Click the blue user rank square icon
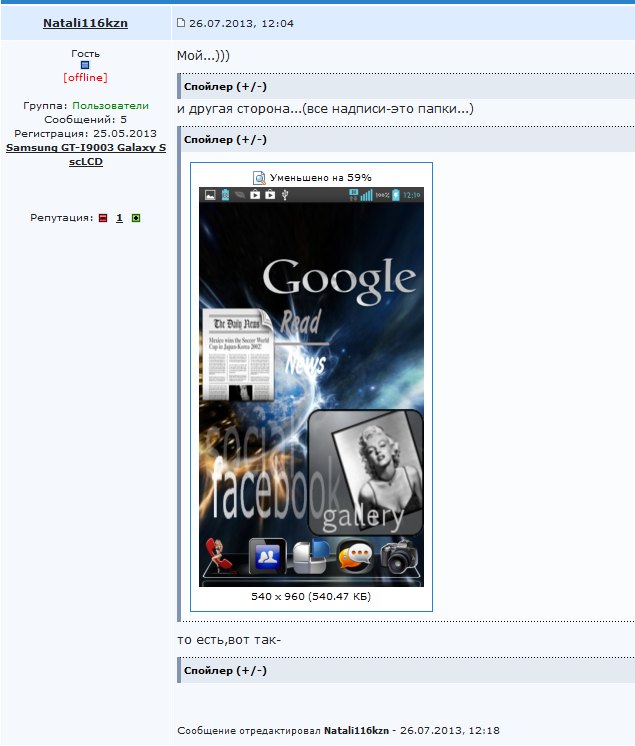The width and height of the screenshot is (635, 746). coord(85,65)
